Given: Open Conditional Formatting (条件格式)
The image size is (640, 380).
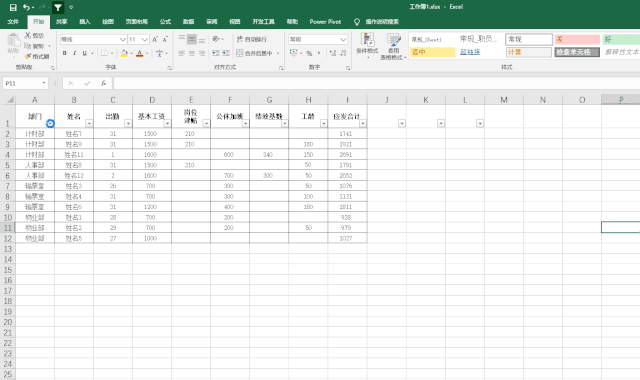Looking at the screenshot, I should pos(367,46).
